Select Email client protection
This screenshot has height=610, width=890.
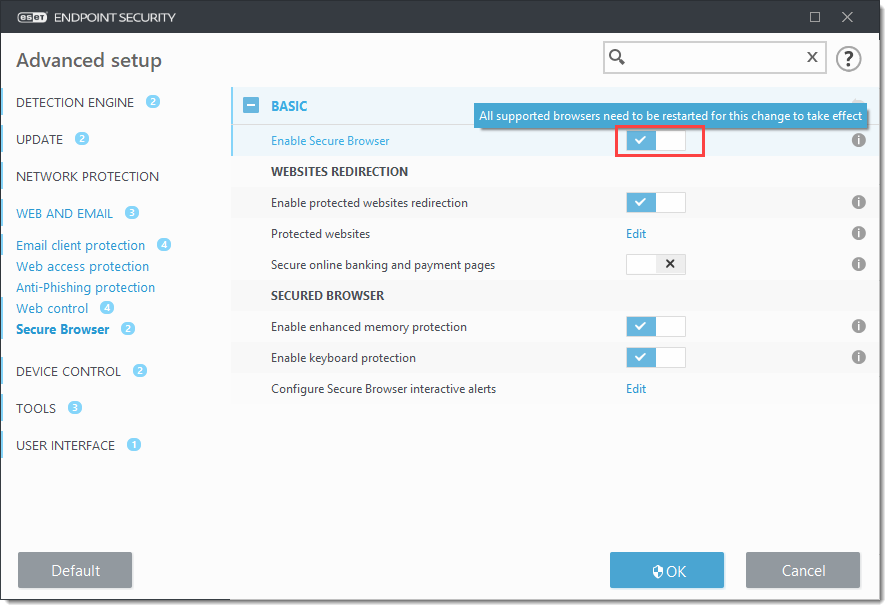pos(81,246)
